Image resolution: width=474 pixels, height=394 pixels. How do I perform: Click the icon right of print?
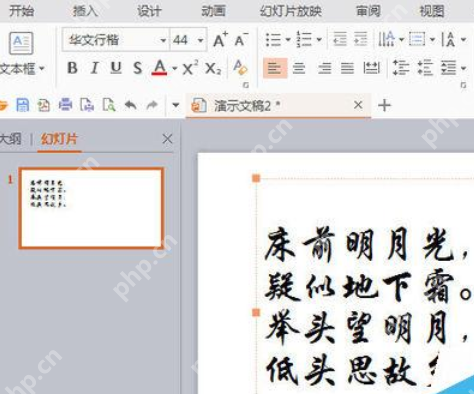pos(87,105)
